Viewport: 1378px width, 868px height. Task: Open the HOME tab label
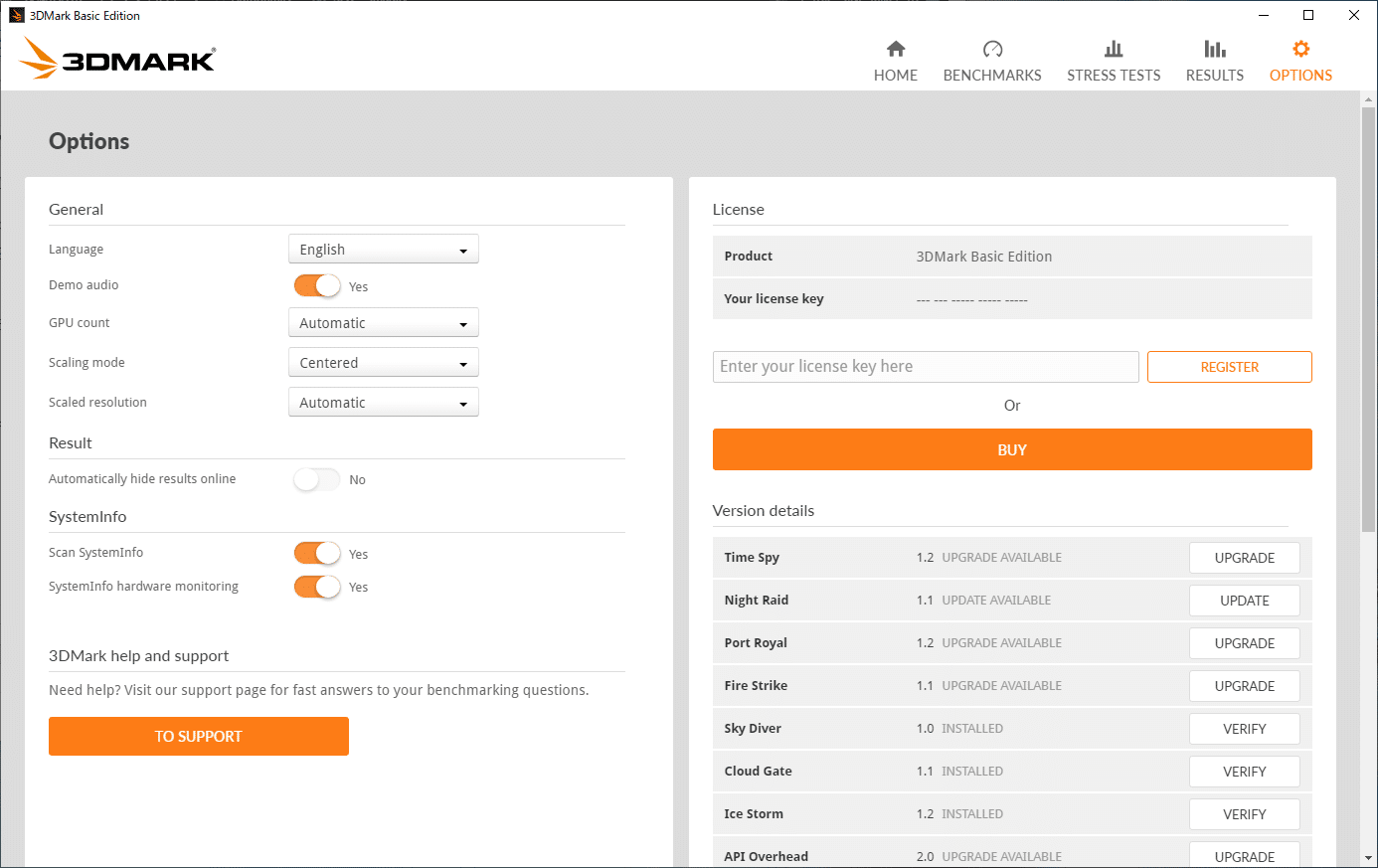click(x=896, y=76)
